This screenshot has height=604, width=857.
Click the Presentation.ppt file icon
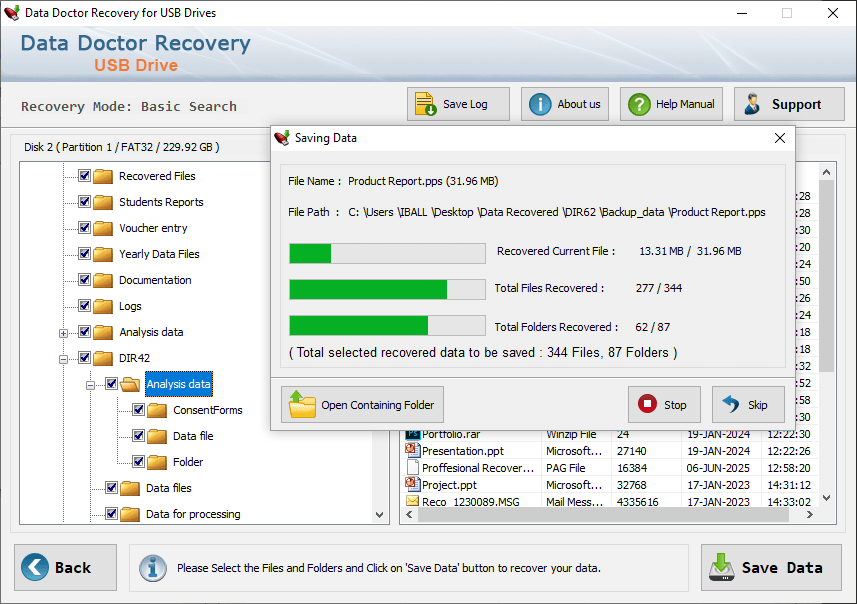[412, 450]
